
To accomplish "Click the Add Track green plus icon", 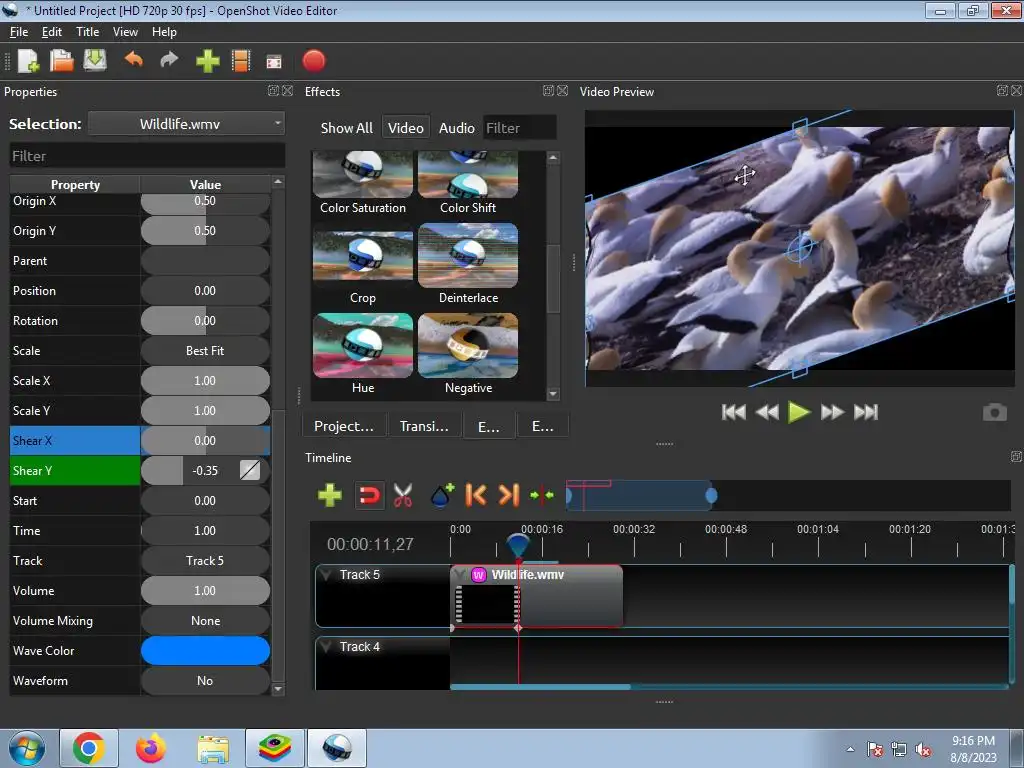I will click(329, 495).
